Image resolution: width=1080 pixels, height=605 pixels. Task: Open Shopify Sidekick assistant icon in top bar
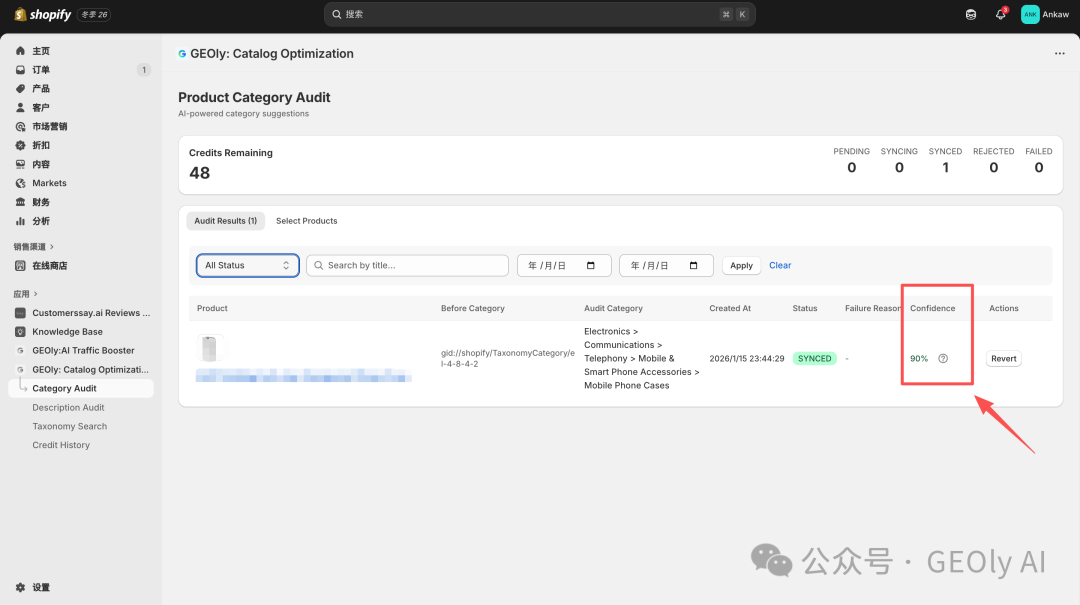[970, 14]
